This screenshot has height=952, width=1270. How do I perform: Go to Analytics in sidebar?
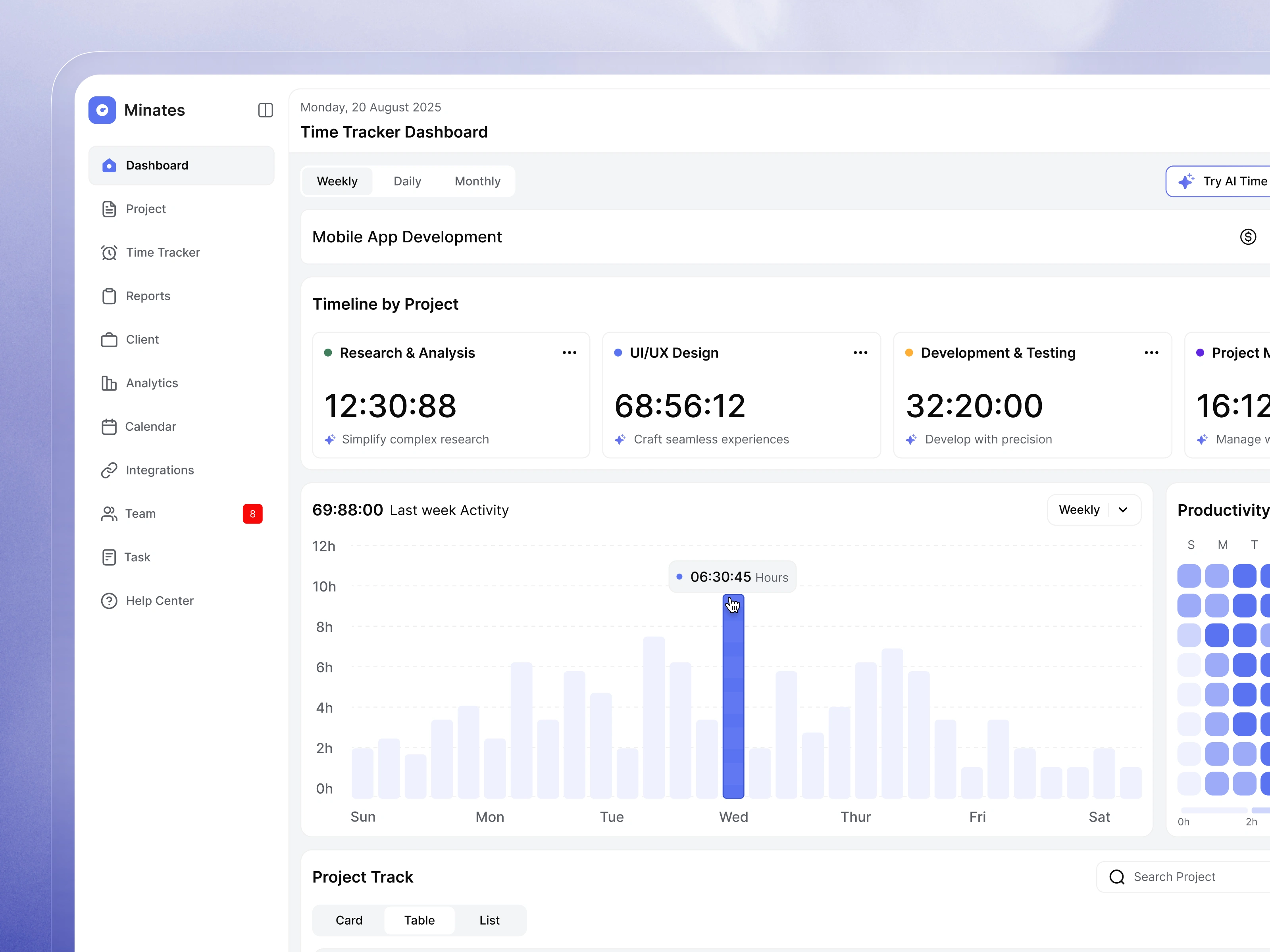click(x=152, y=383)
